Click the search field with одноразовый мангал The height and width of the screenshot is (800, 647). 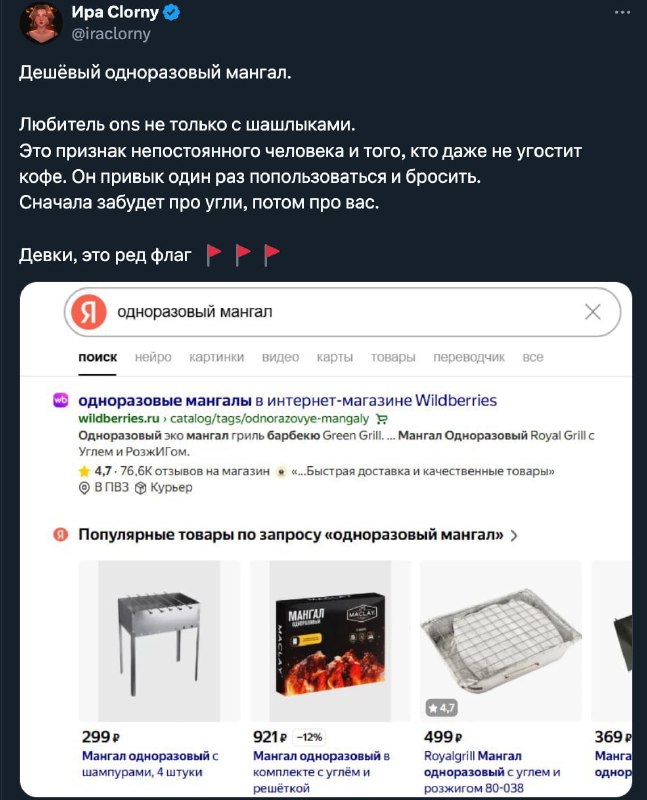pyautogui.click(x=342, y=312)
